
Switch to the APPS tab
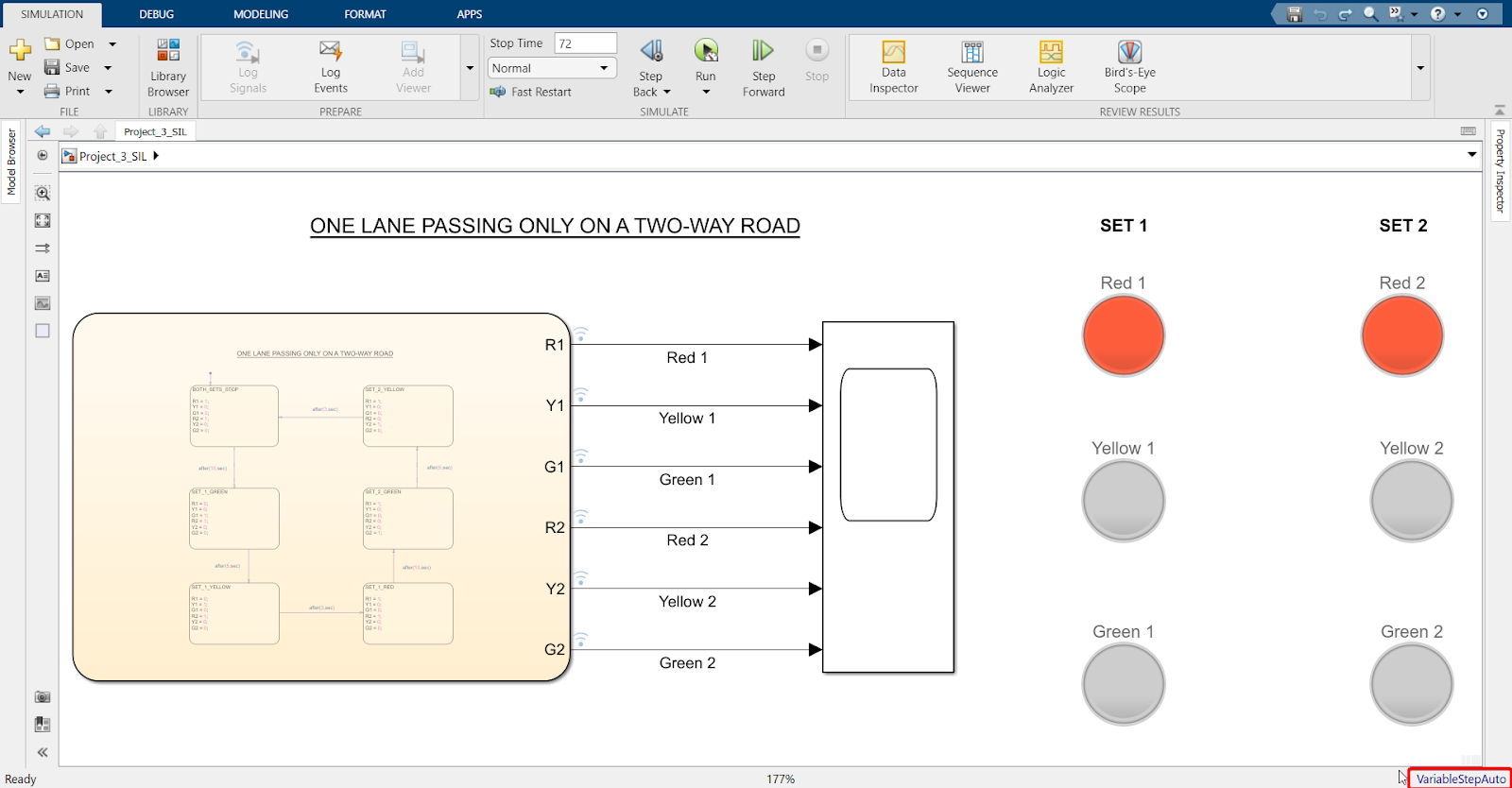point(470,14)
